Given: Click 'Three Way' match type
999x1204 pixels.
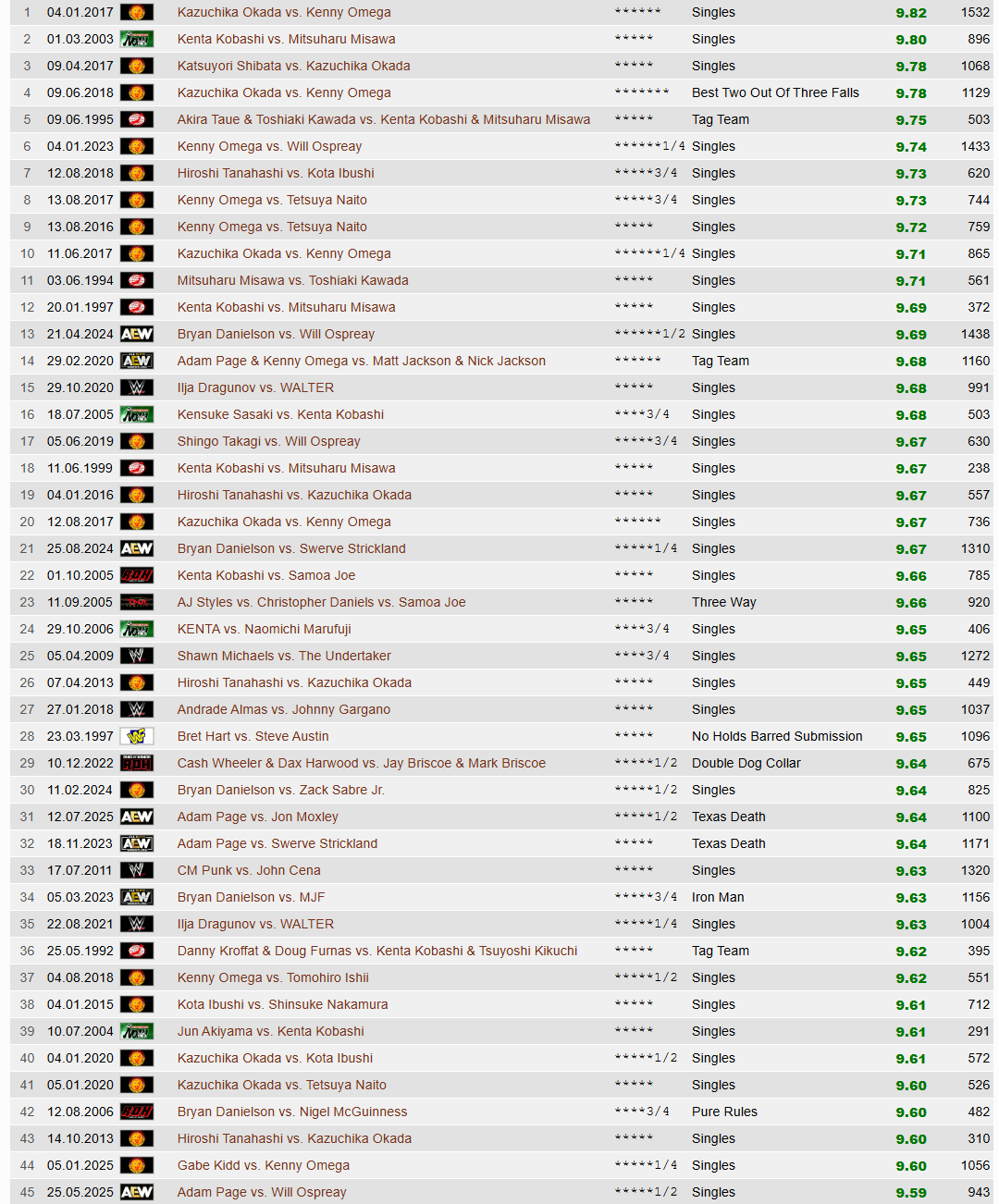Looking at the screenshot, I should coord(724,603).
